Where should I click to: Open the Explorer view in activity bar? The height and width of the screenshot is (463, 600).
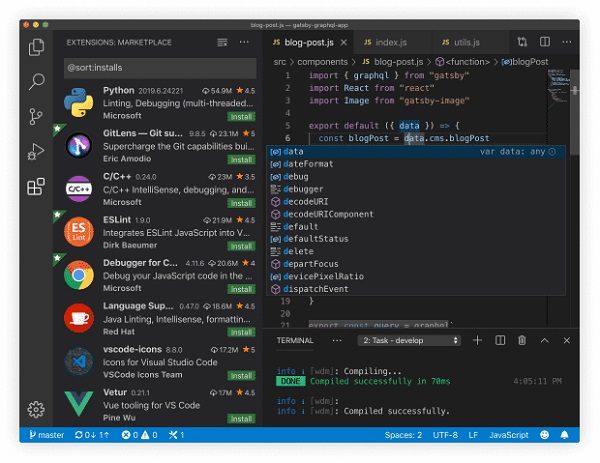[x=37, y=47]
